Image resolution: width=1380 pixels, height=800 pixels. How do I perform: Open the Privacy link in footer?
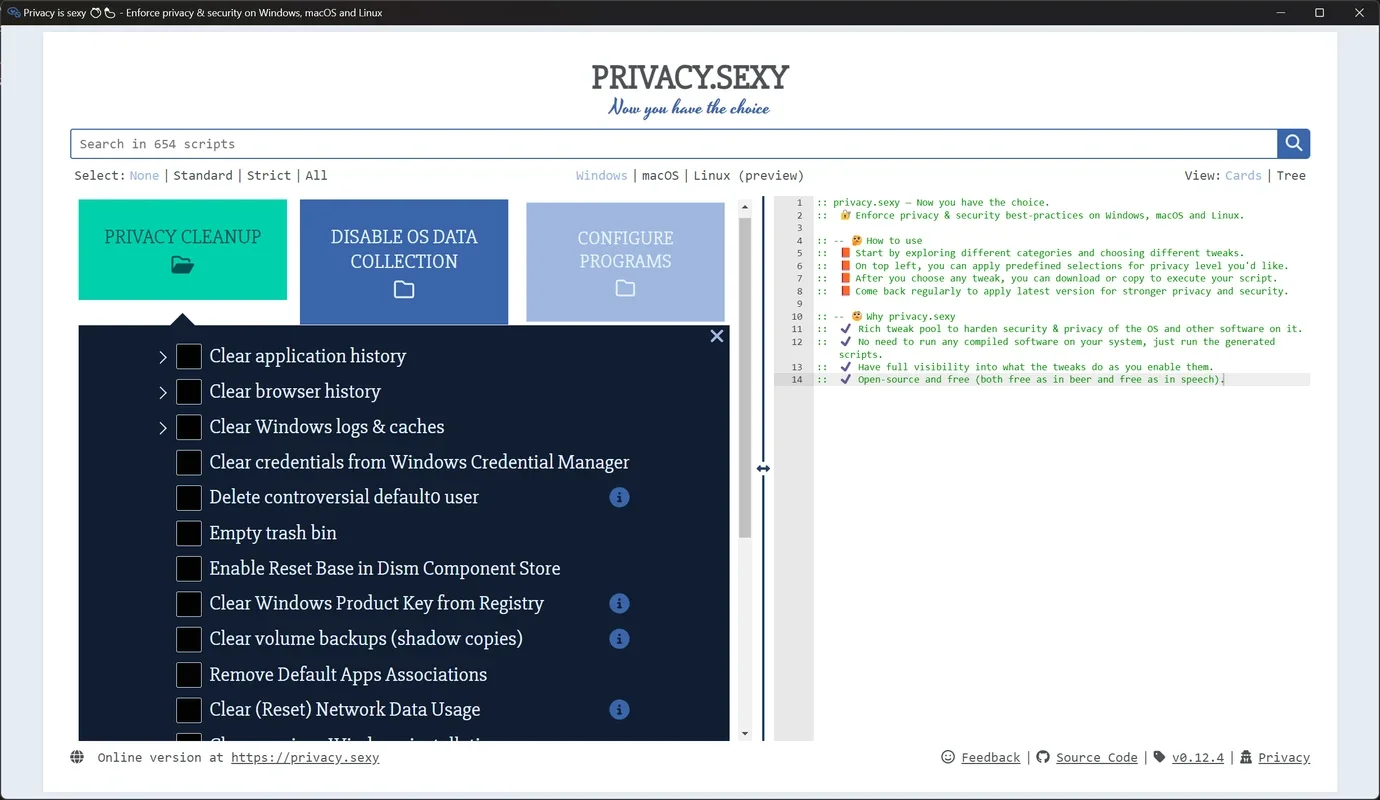pos(1284,757)
